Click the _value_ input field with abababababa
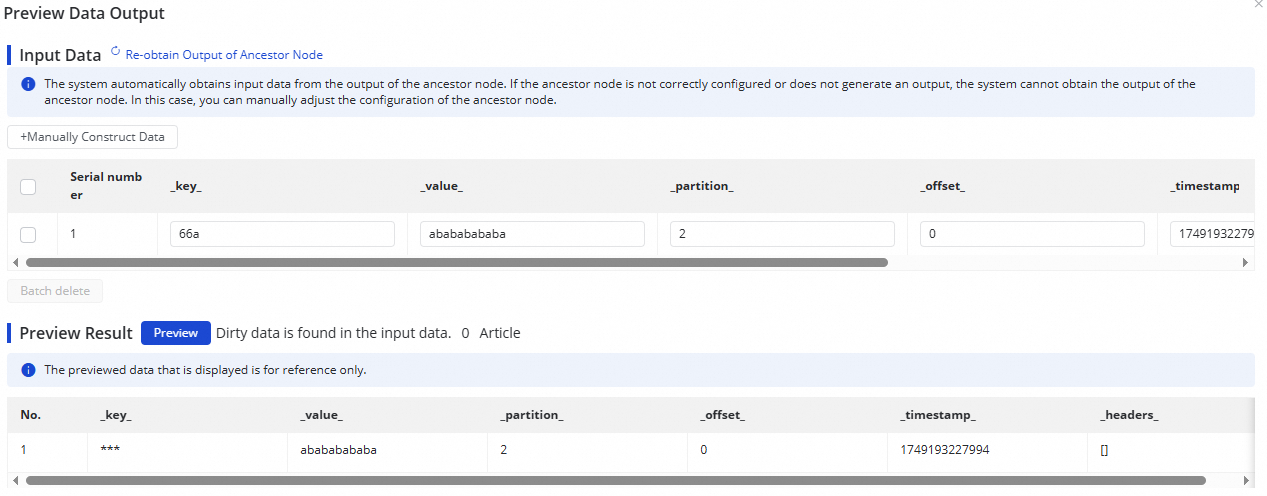1267x496 pixels. (532, 234)
